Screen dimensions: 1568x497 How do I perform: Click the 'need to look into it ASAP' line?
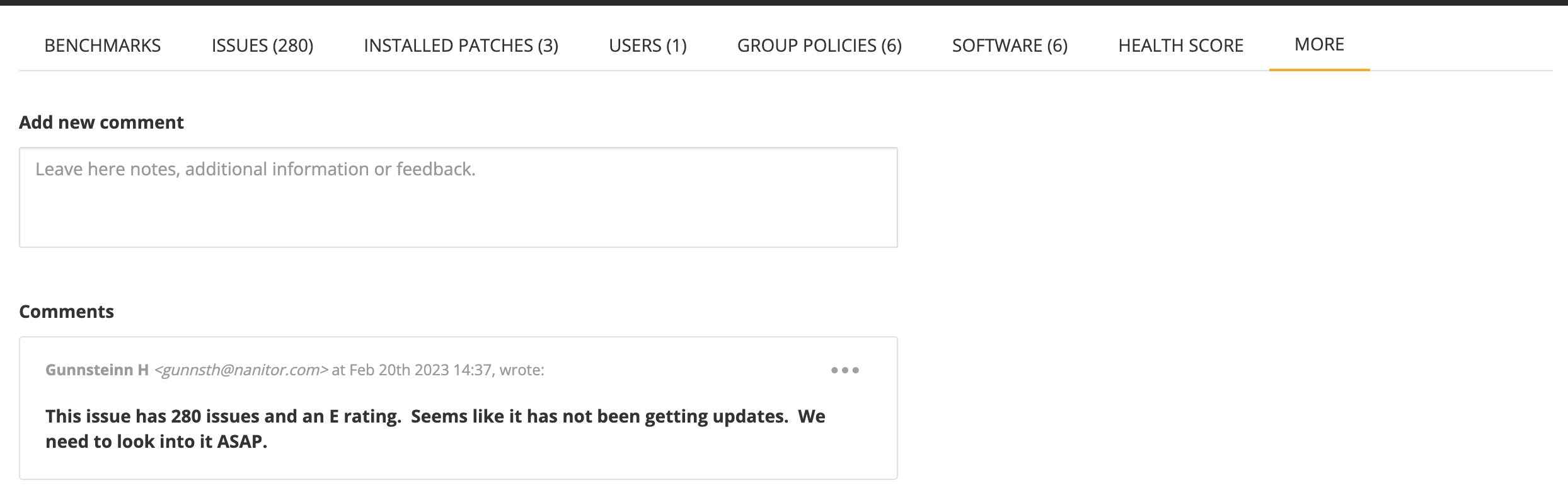point(156,441)
